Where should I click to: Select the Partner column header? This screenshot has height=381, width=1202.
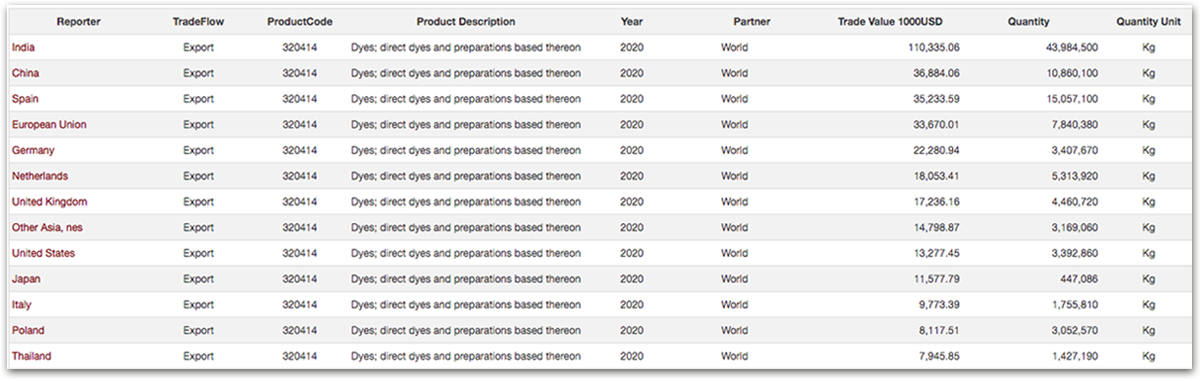751,21
